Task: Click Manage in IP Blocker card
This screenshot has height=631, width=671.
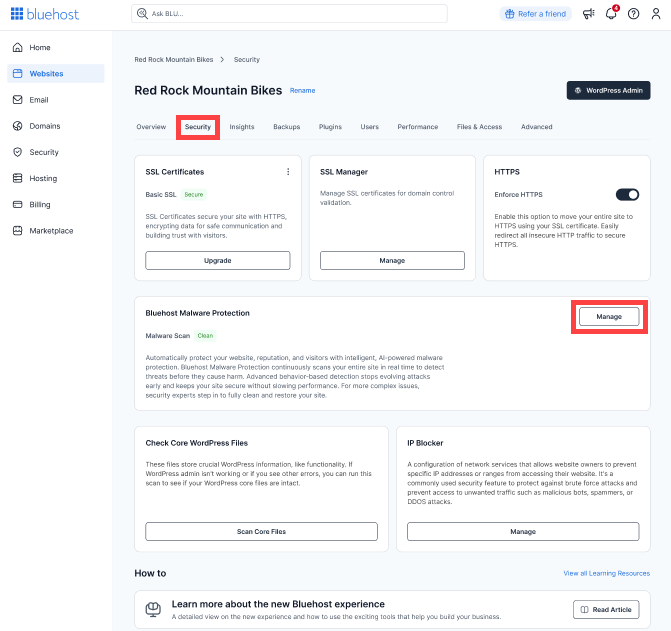Action: tap(523, 531)
